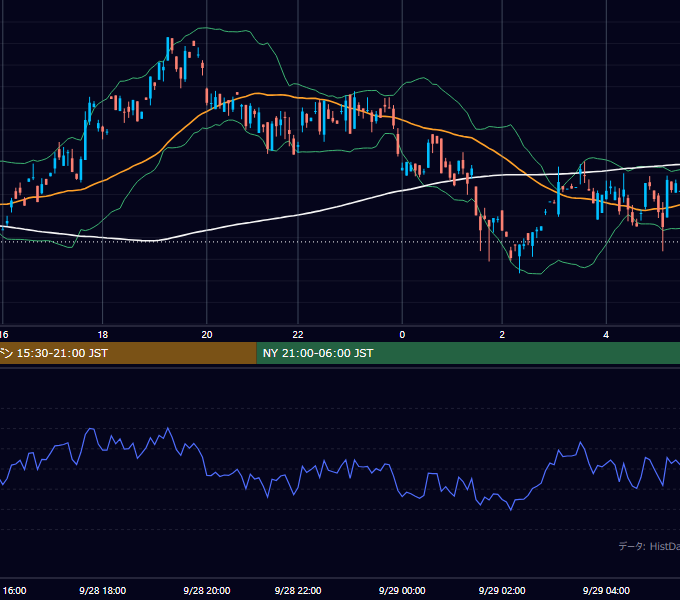
Task: Click the lowest candlestick wick after 02:00
Action: pyautogui.click(x=520, y=258)
